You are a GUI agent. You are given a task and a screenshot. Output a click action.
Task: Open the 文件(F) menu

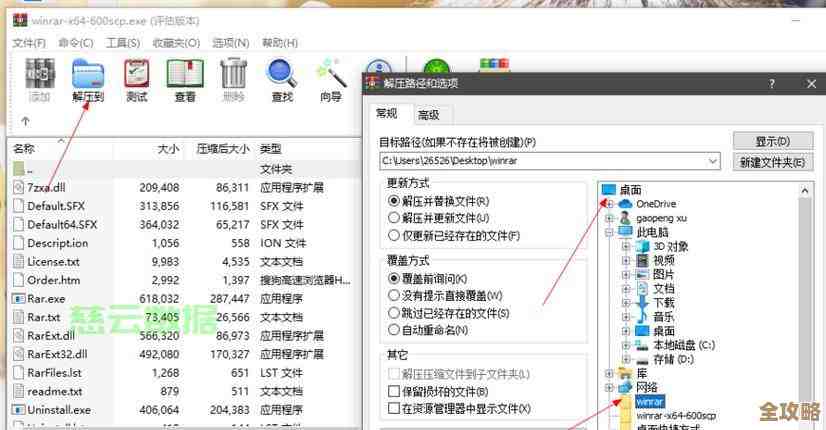[29, 43]
